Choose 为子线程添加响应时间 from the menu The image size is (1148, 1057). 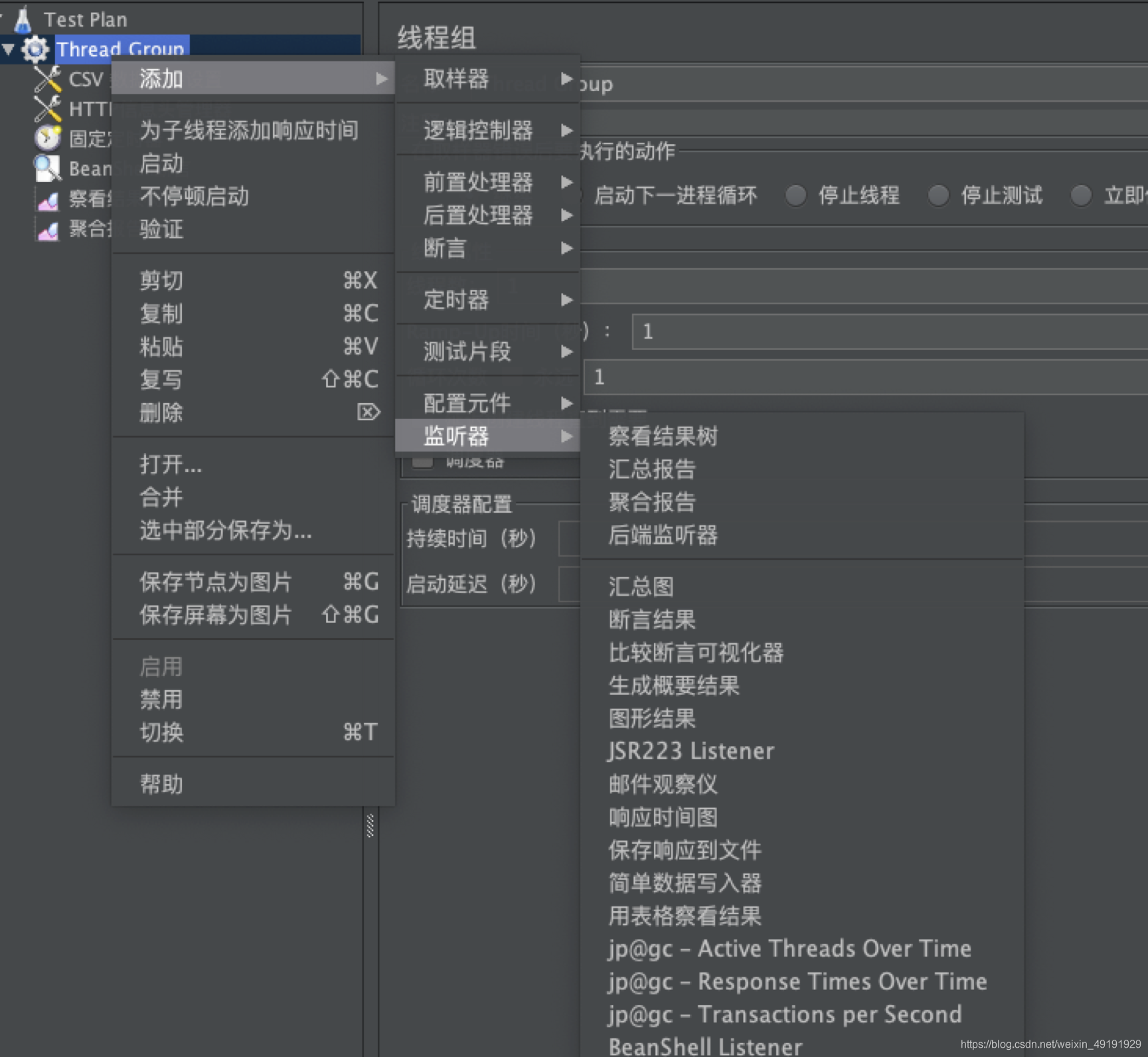(x=253, y=130)
